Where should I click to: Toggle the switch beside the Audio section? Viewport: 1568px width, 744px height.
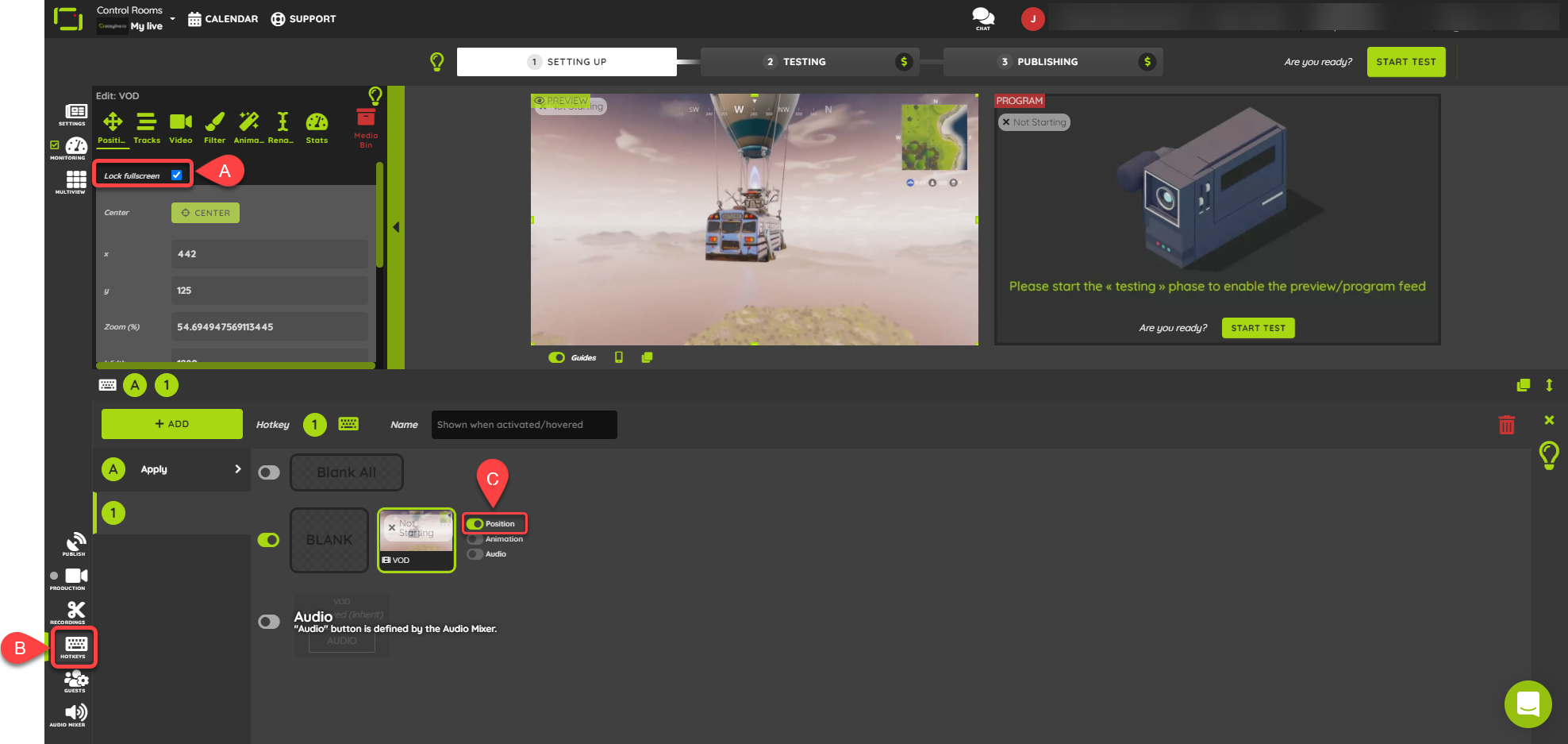point(269,622)
